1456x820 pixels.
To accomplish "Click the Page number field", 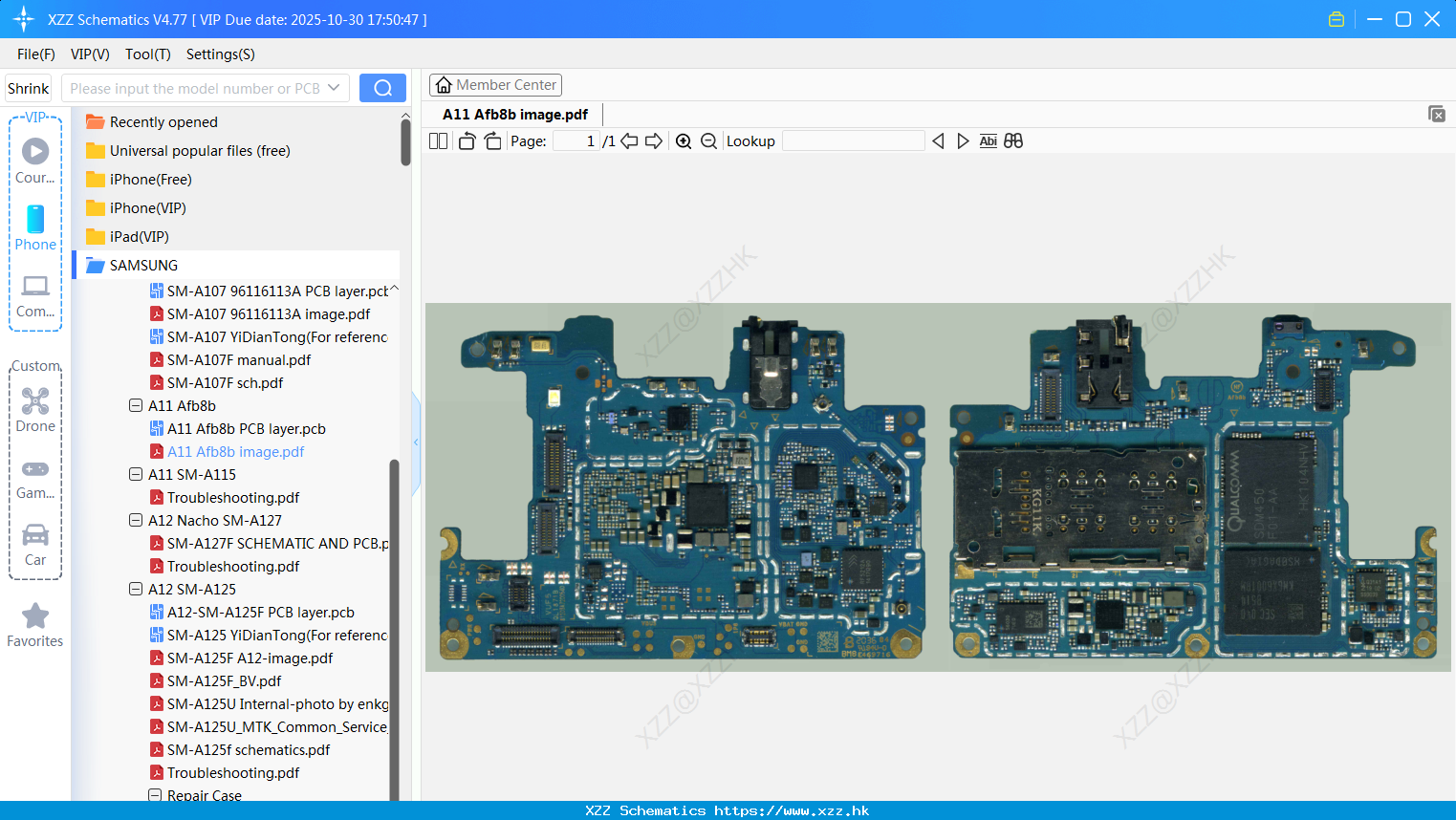I will pyautogui.click(x=576, y=140).
